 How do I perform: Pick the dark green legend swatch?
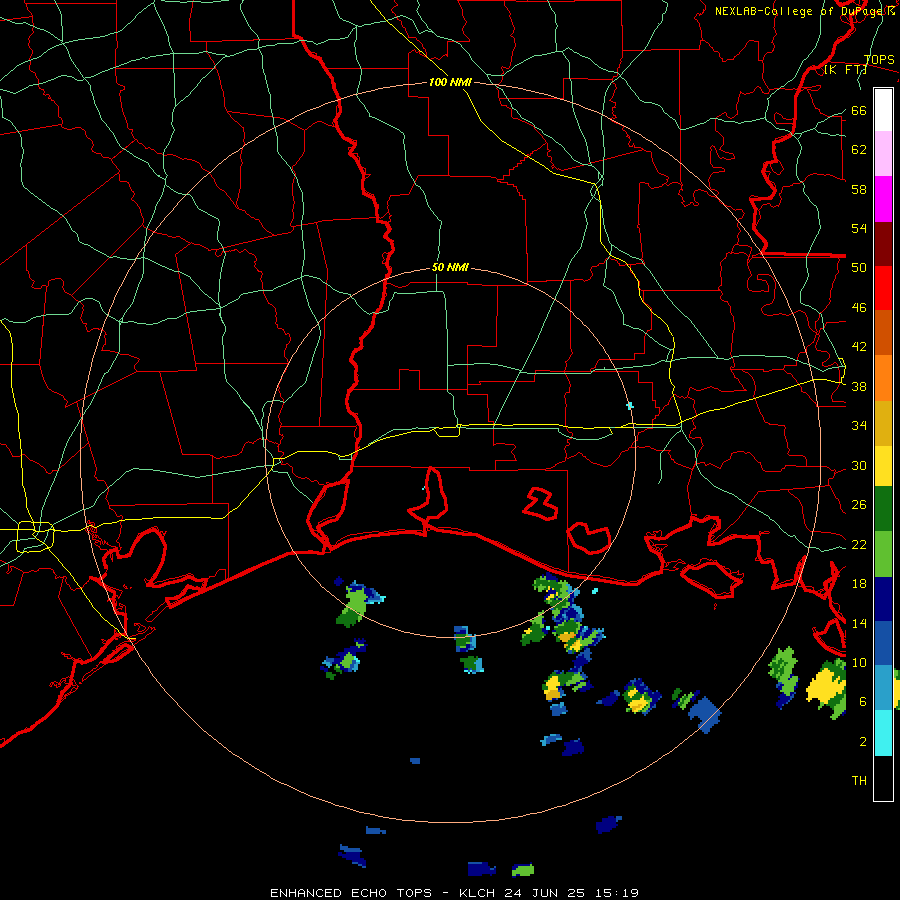point(883,509)
